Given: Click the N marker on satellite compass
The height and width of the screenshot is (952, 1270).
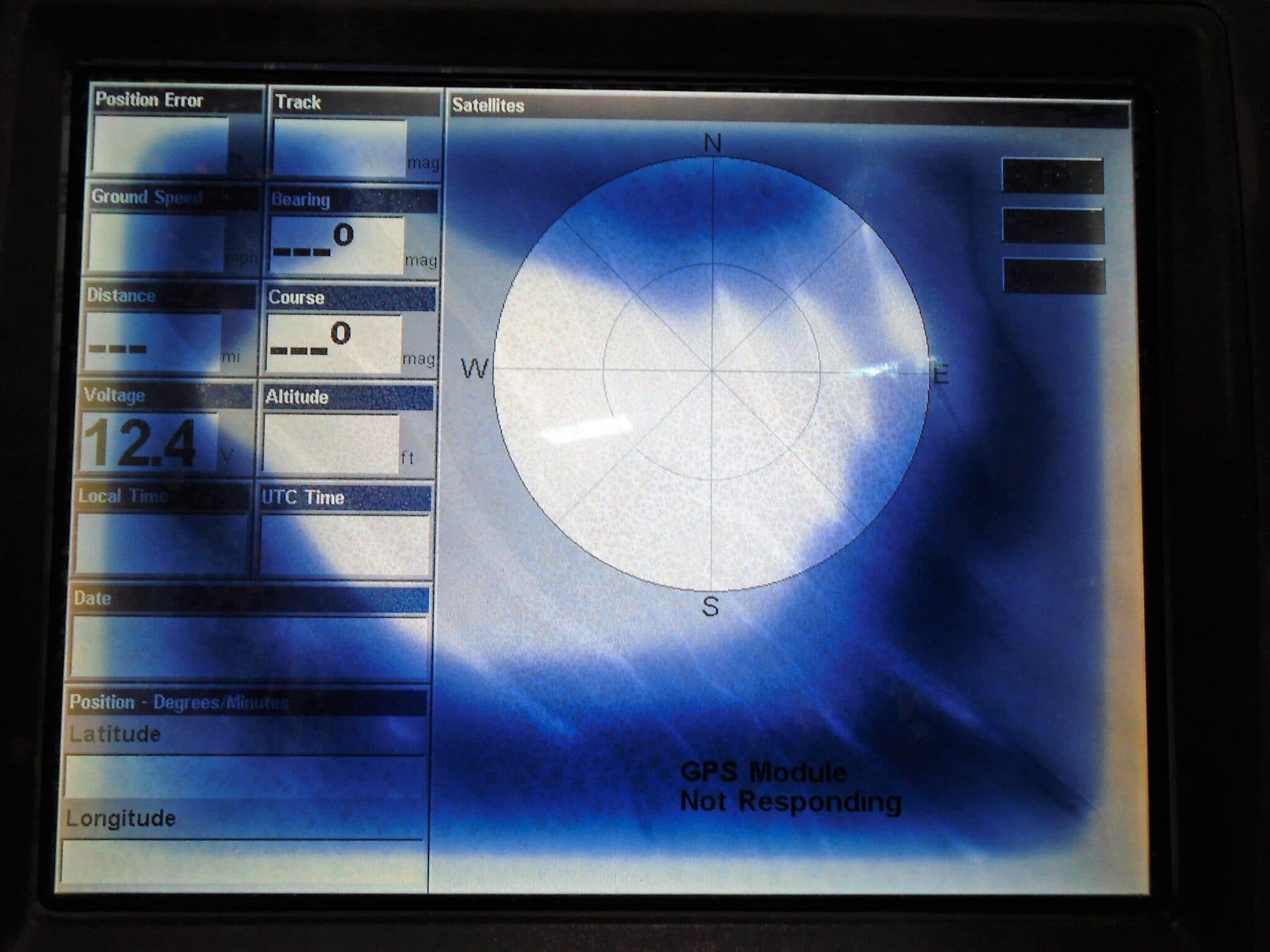Looking at the screenshot, I should 713,144.
